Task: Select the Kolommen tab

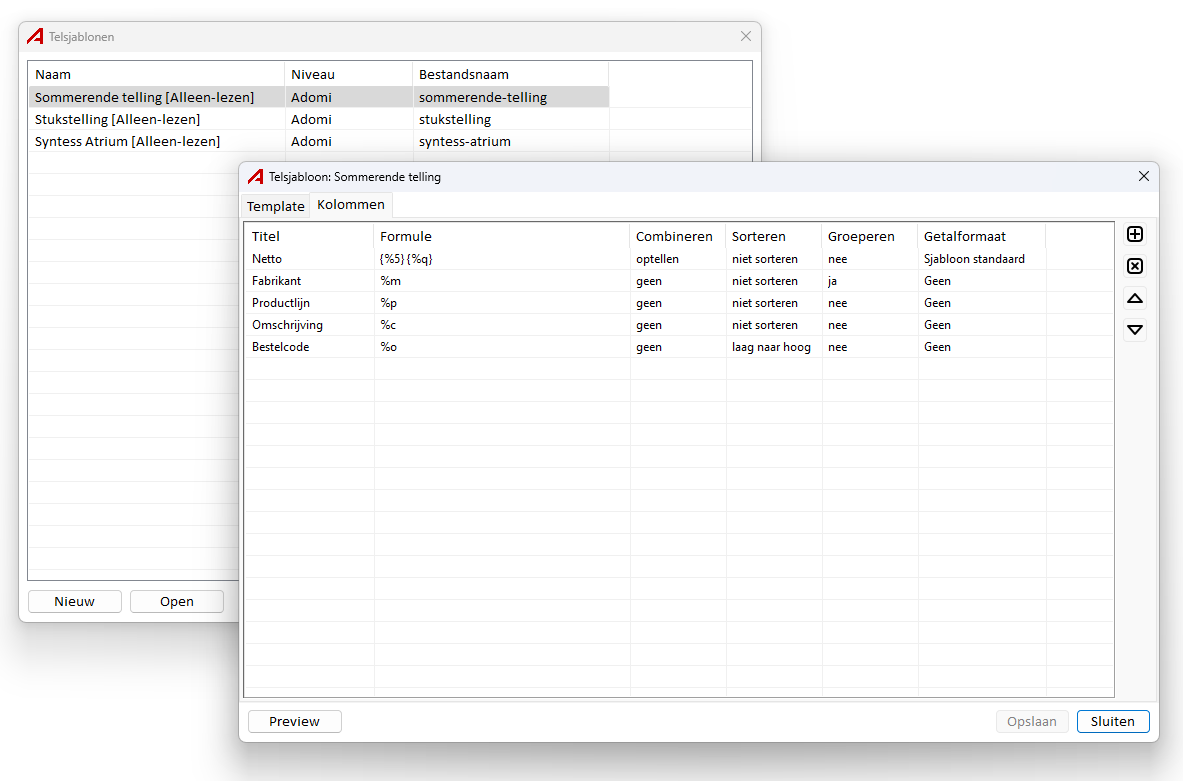Action: point(351,204)
